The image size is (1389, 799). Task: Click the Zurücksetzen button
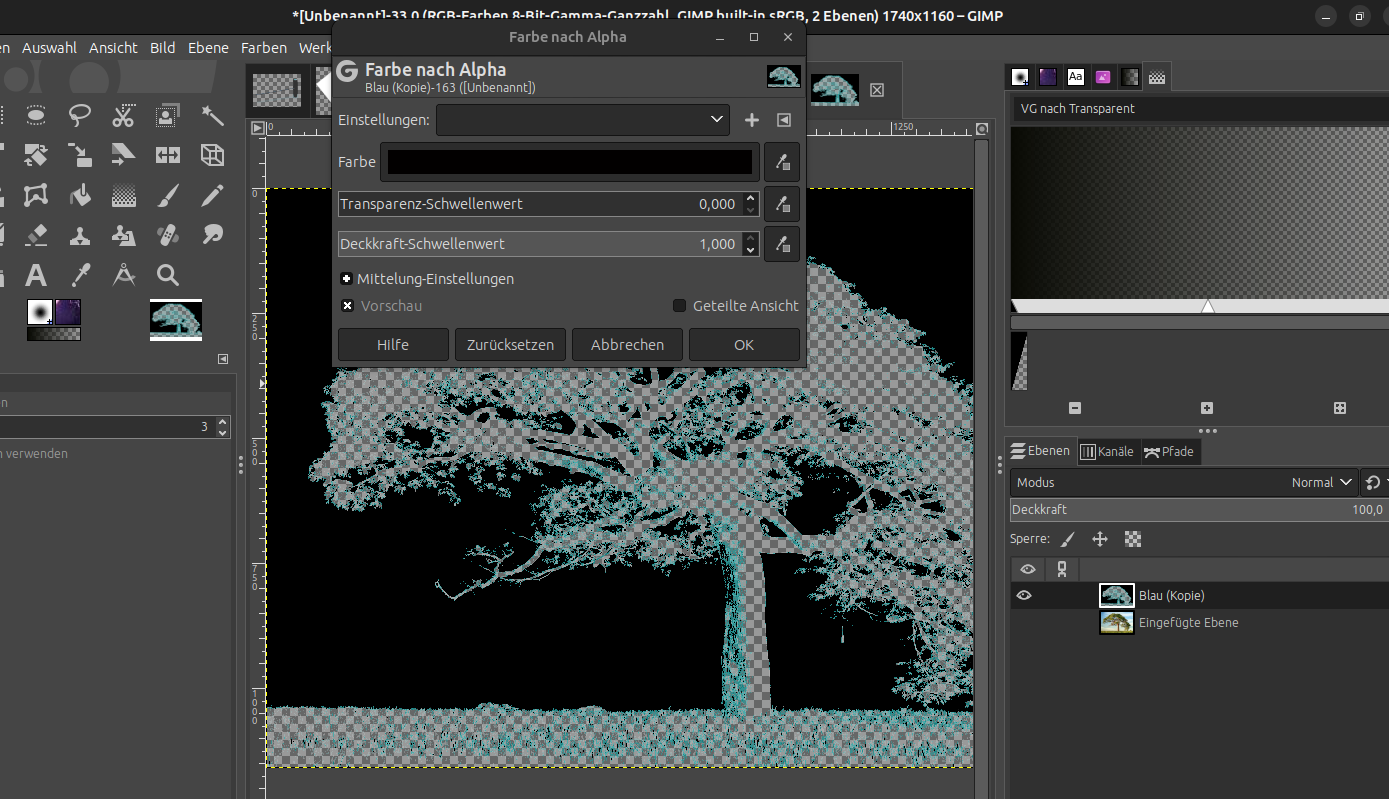[510, 345]
